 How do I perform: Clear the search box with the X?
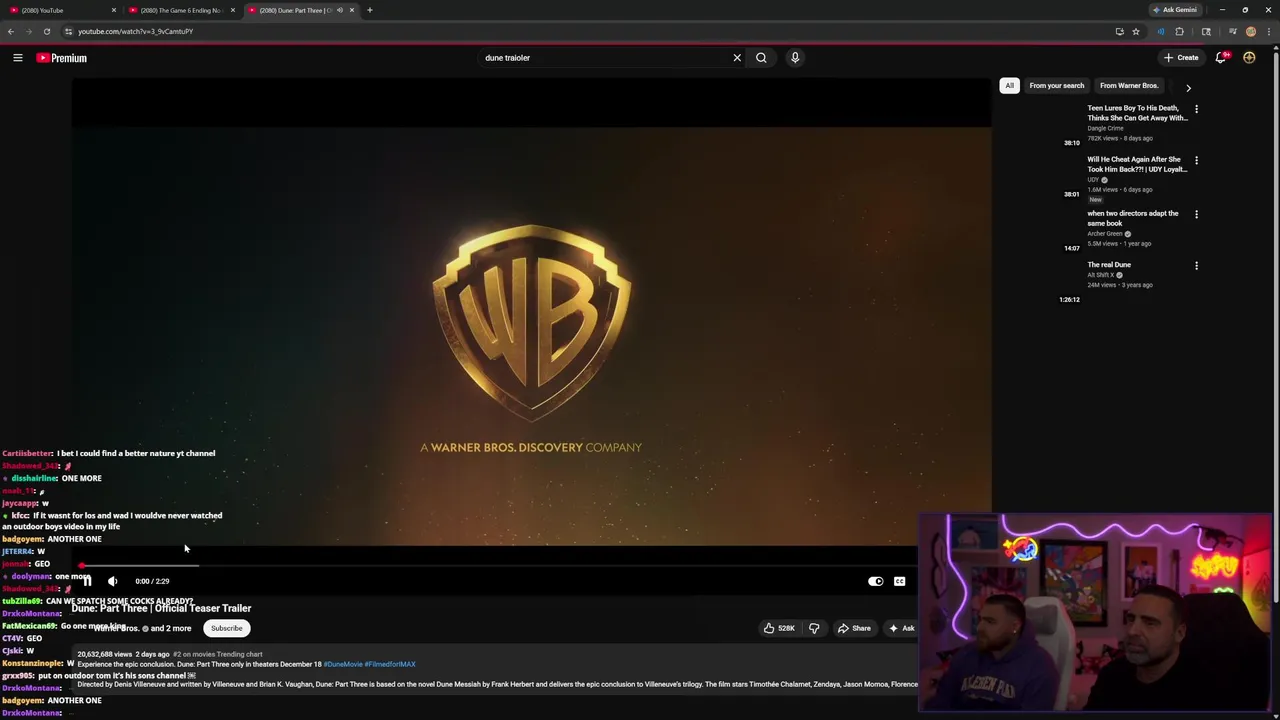[737, 58]
